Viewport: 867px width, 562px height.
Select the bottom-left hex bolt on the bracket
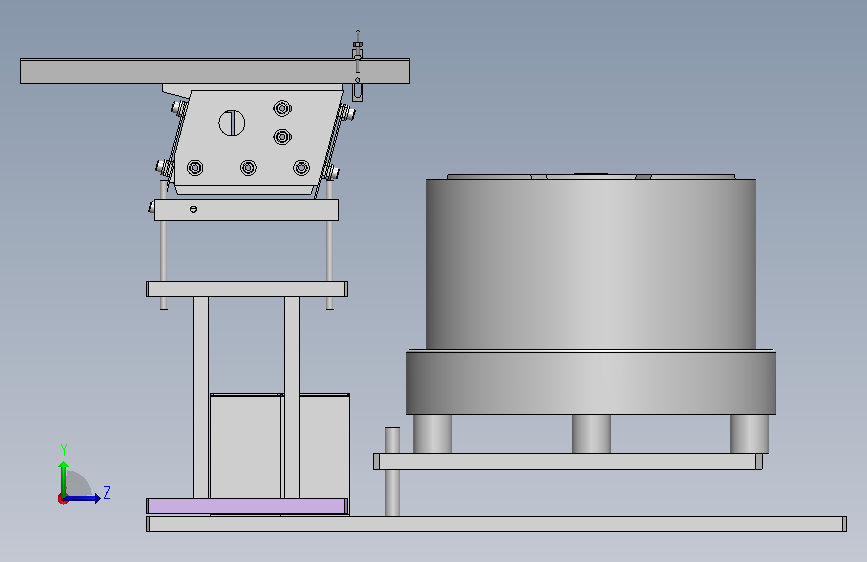point(195,167)
